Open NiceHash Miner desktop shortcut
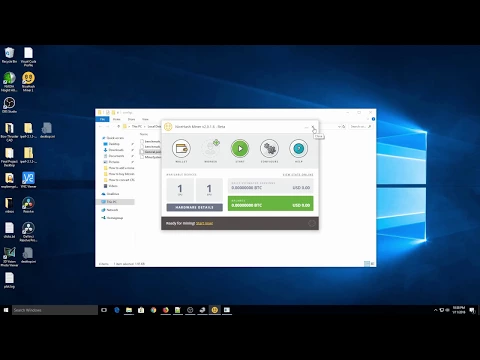480x360 pixels. 28,82
